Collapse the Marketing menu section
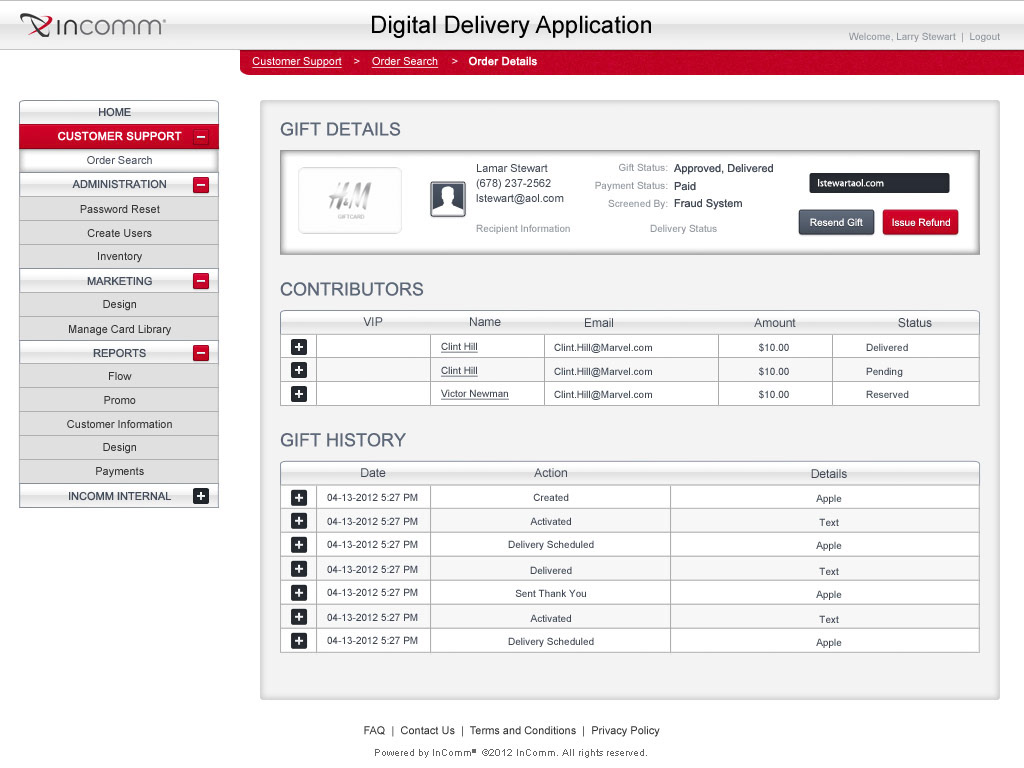1024x768 pixels. coord(201,281)
